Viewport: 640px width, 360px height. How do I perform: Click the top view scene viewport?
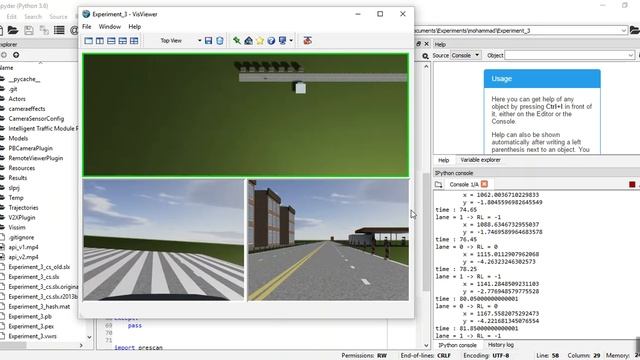tap(246, 115)
